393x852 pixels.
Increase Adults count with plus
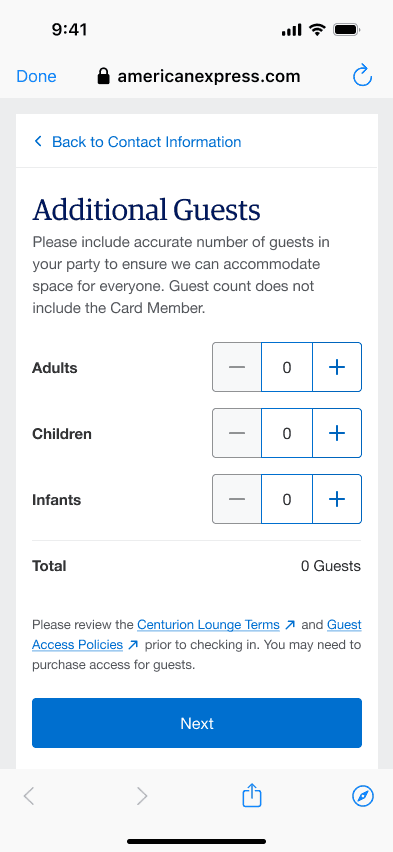(x=337, y=367)
